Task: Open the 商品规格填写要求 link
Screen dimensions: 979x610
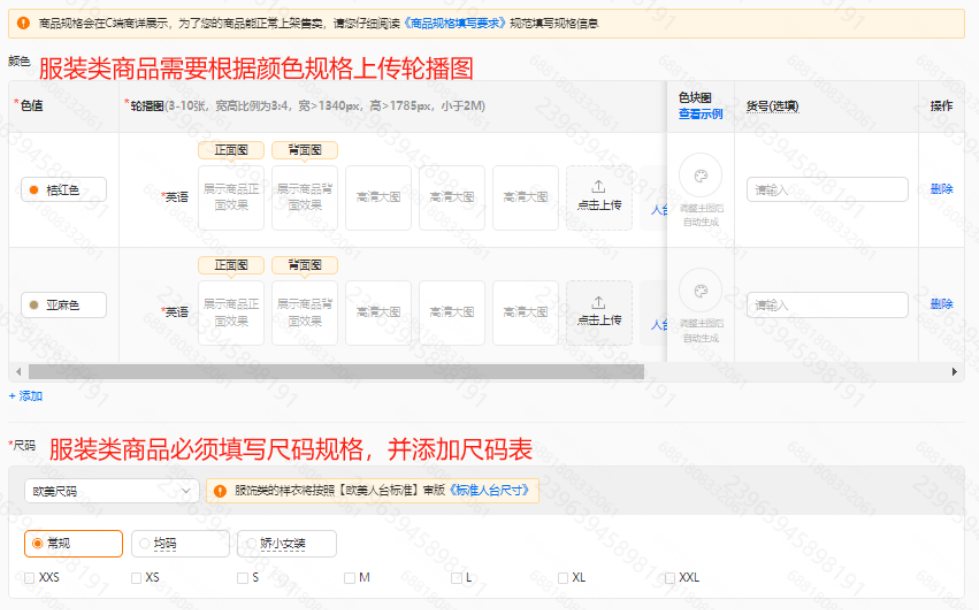Action: point(455,23)
